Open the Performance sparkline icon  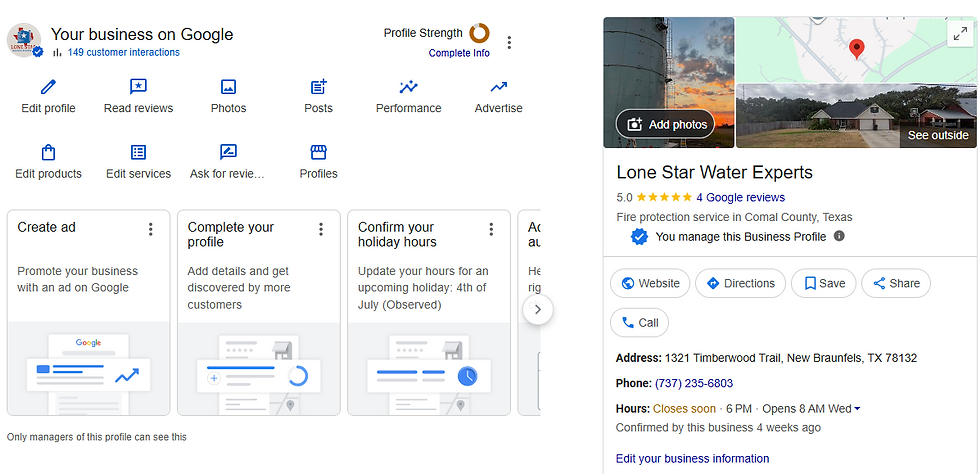409,86
